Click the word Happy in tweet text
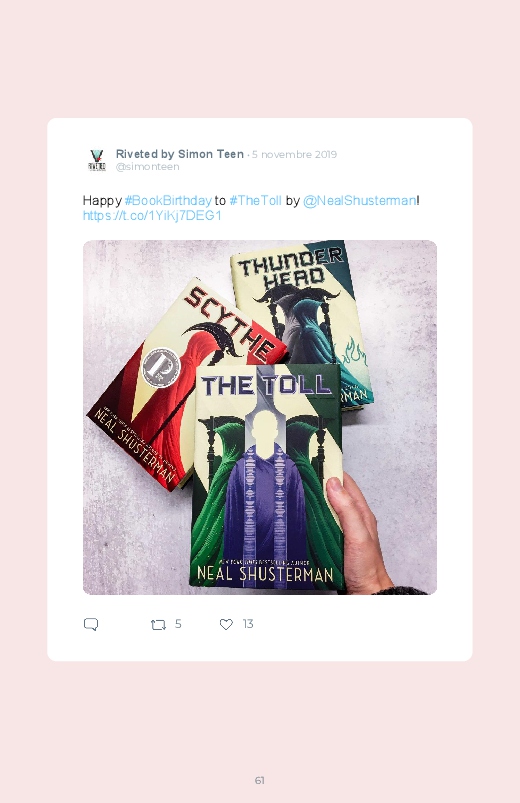 [x=102, y=201]
